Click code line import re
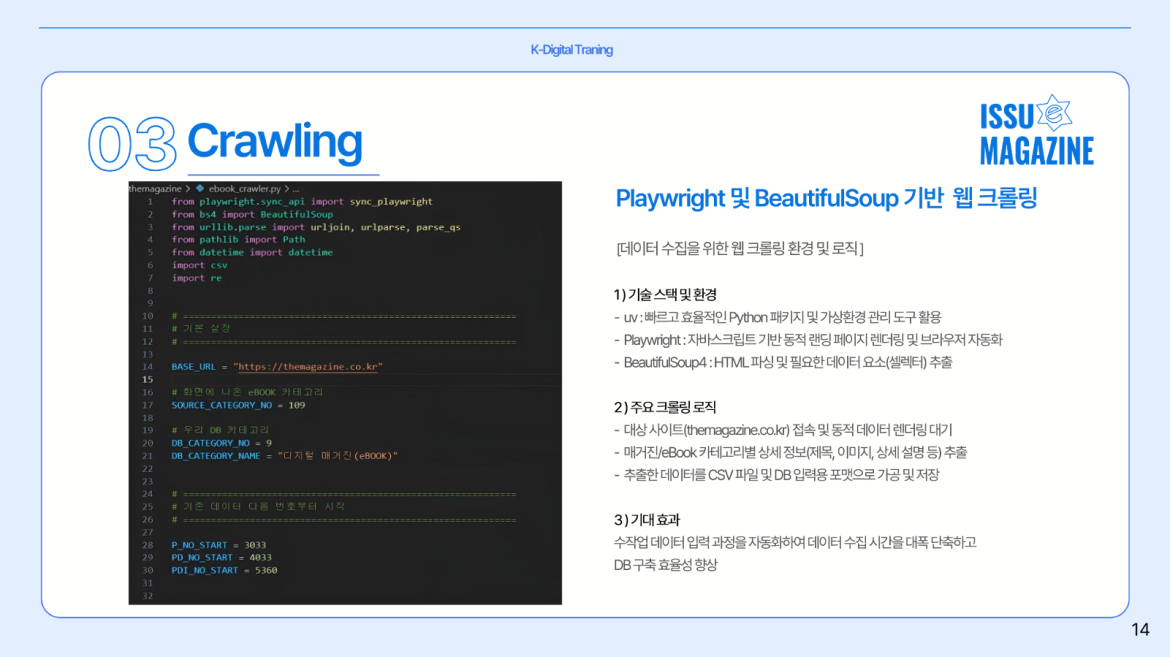Image resolution: width=1170 pixels, height=657 pixels. pyautogui.click(x=196, y=278)
